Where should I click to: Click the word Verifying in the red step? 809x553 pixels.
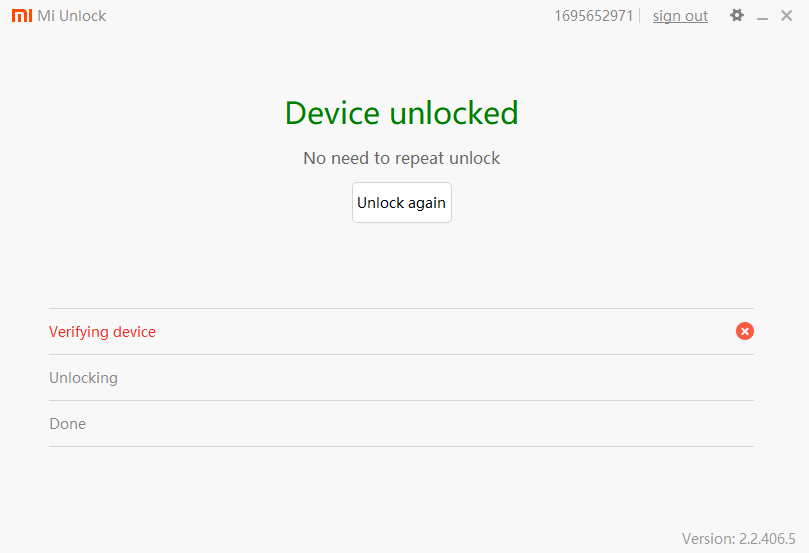point(79,332)
